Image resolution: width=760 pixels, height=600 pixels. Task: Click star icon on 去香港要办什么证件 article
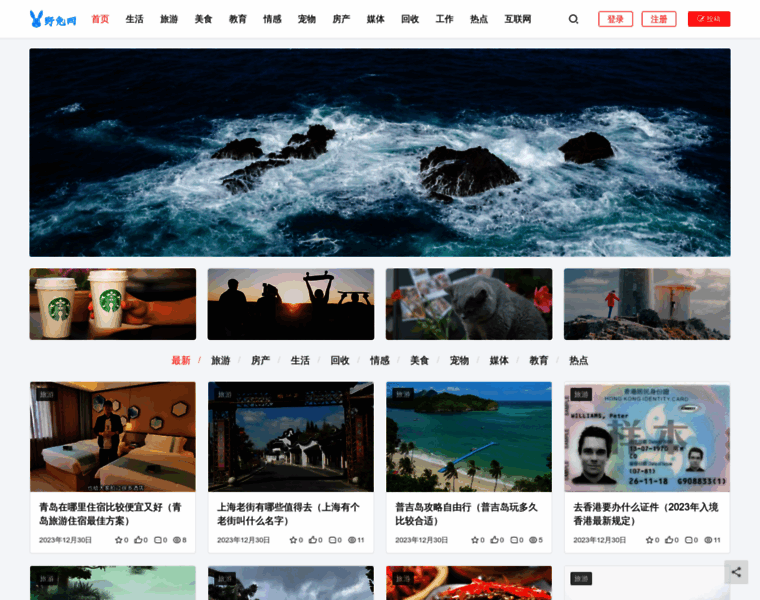[649, 540]
